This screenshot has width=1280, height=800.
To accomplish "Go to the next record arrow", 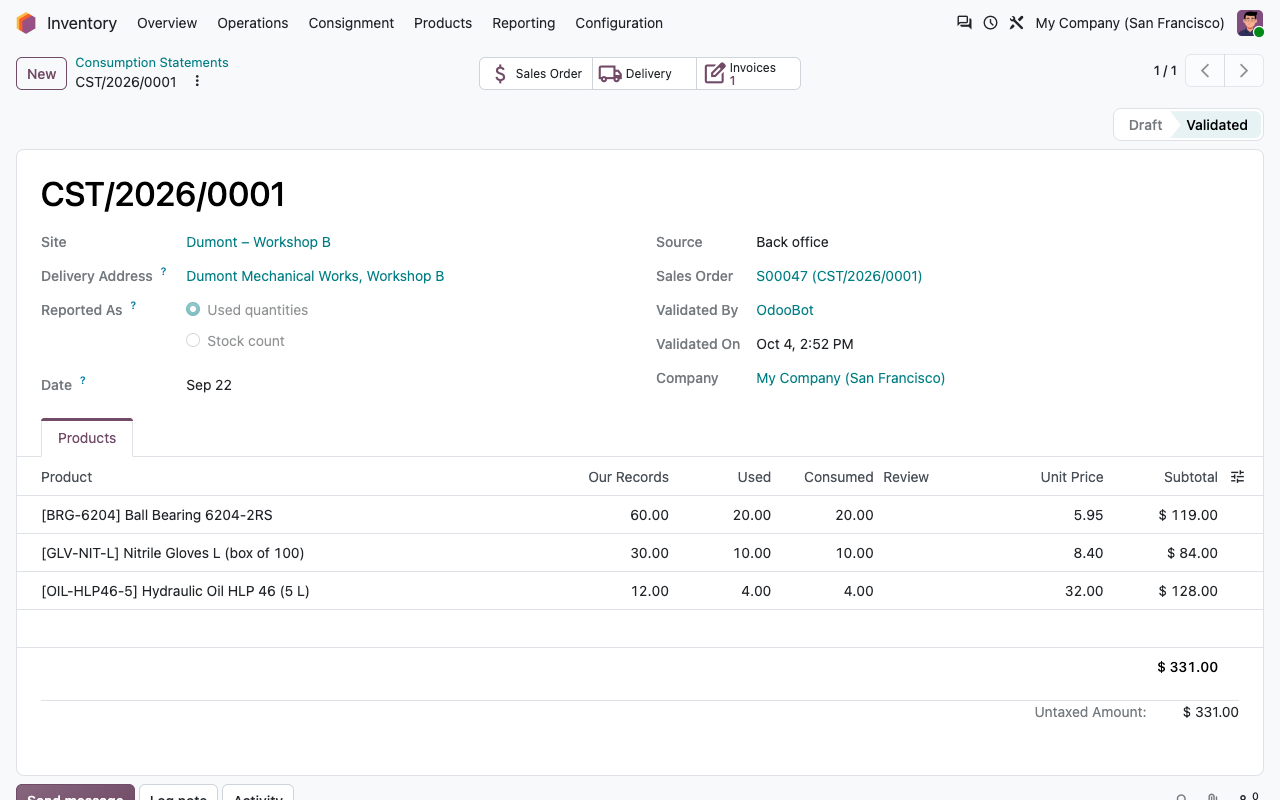I will point(1244,71).
